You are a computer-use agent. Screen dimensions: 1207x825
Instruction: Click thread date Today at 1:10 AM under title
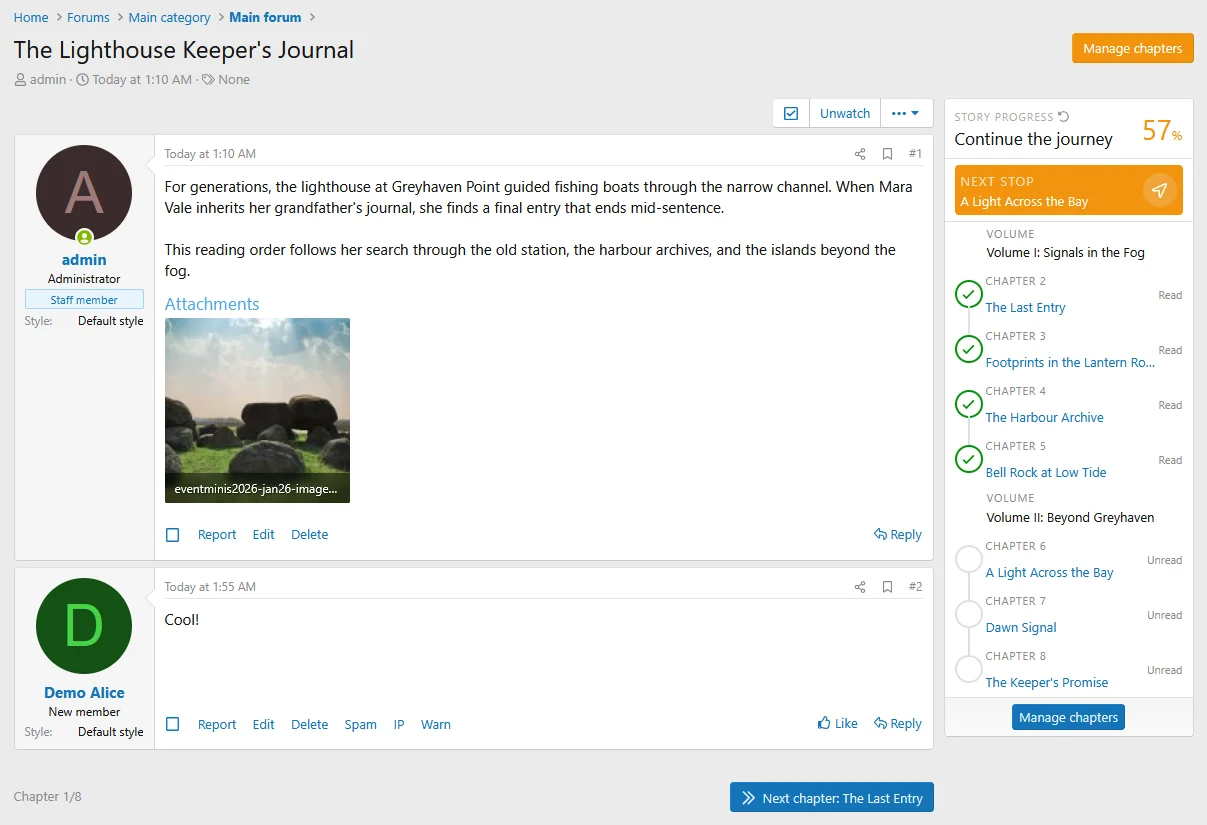click(x=142, y=80)
